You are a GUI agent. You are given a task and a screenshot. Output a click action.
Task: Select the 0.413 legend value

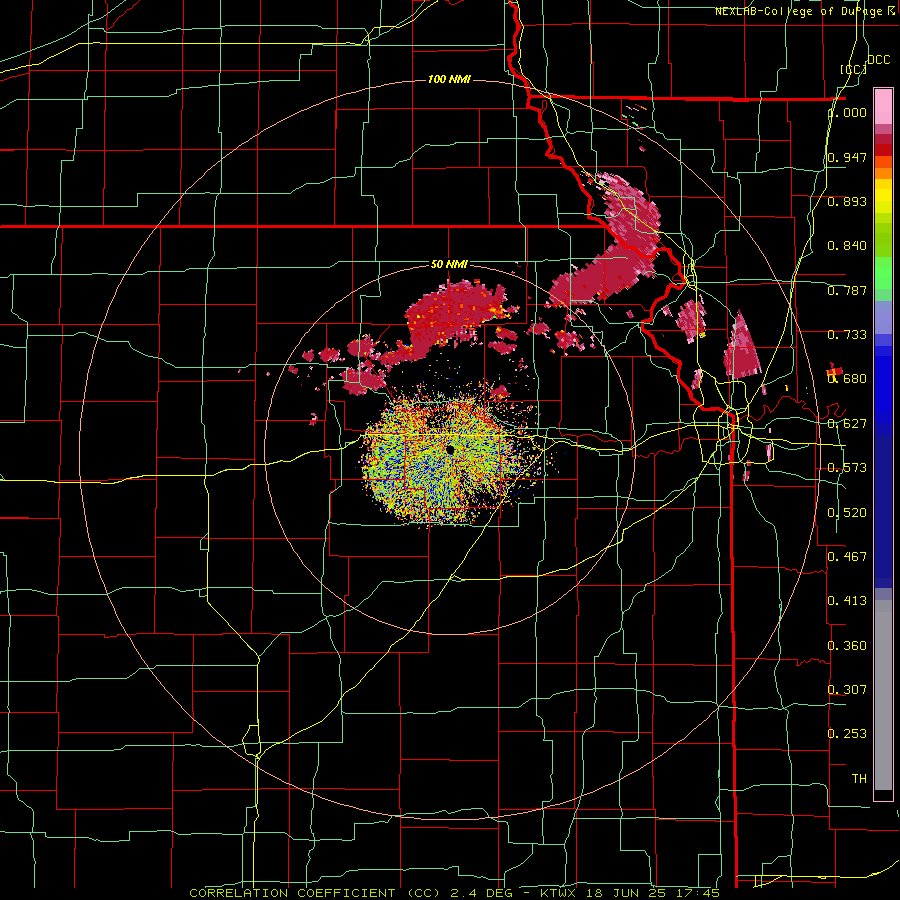point(847,601)
